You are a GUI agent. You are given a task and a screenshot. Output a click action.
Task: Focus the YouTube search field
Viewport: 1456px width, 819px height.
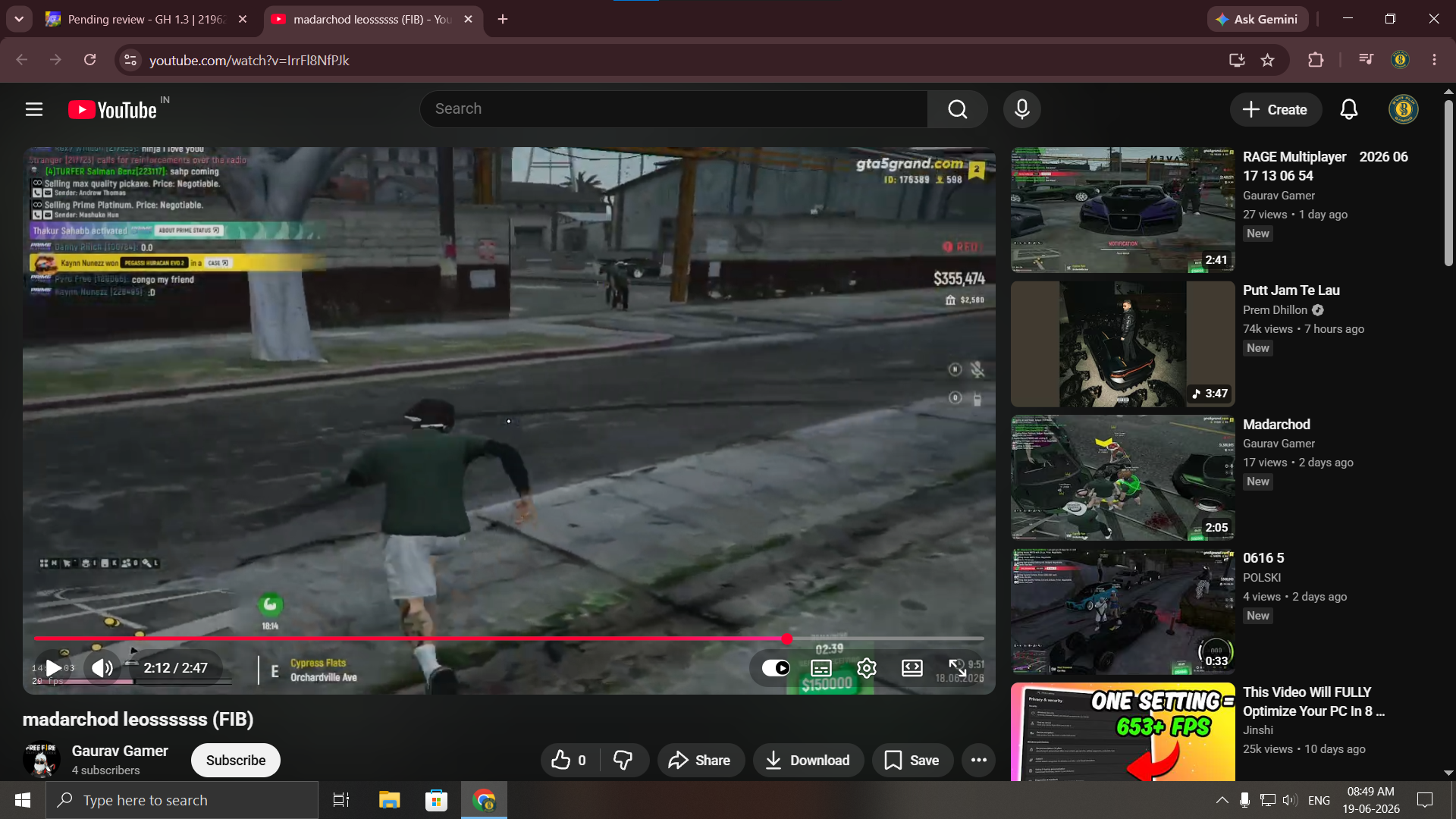point(673,109)
